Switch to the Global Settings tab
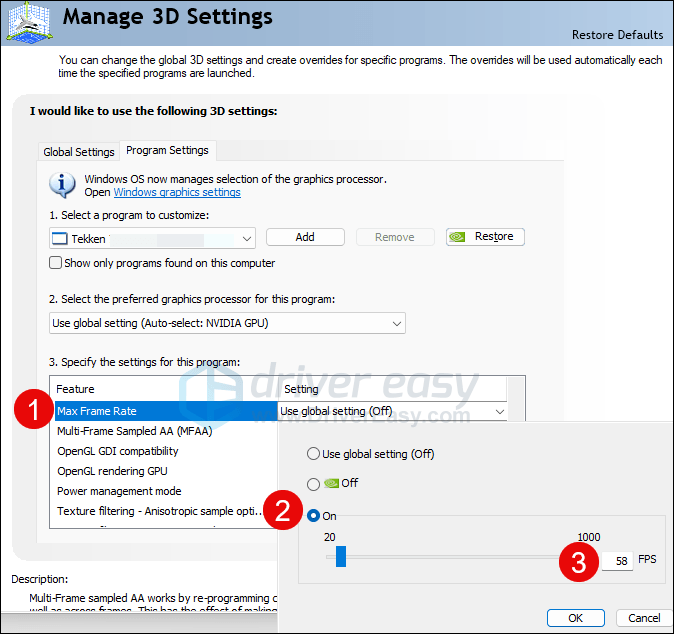 coord(79,152)
